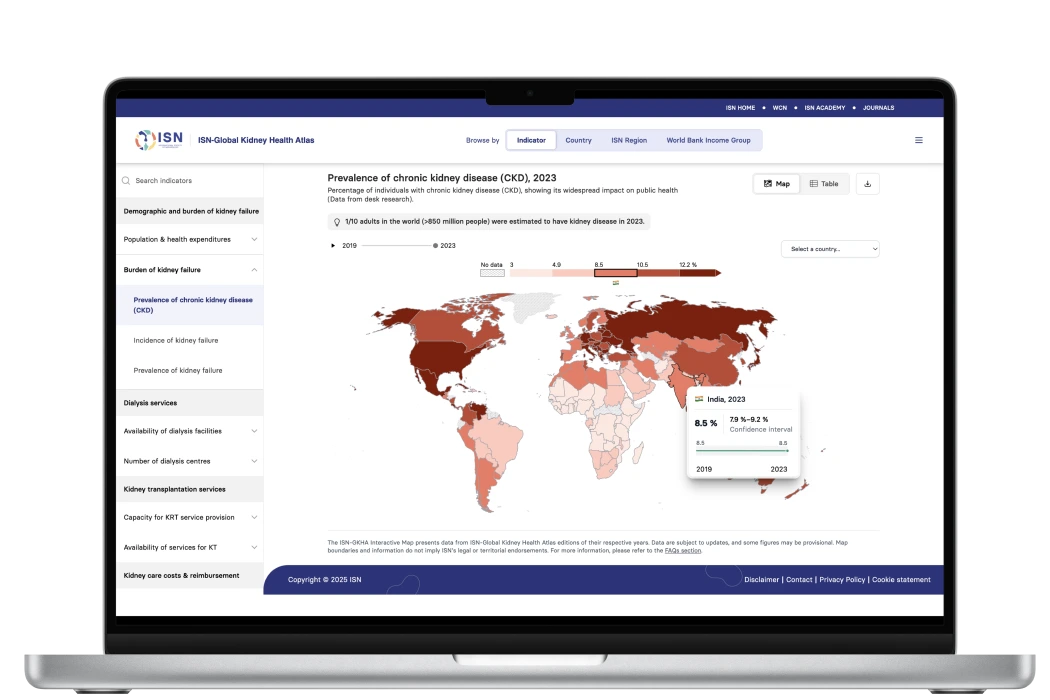Open the hamburger menu icon
Screen dimensions: 1050x700
point(919,140)
